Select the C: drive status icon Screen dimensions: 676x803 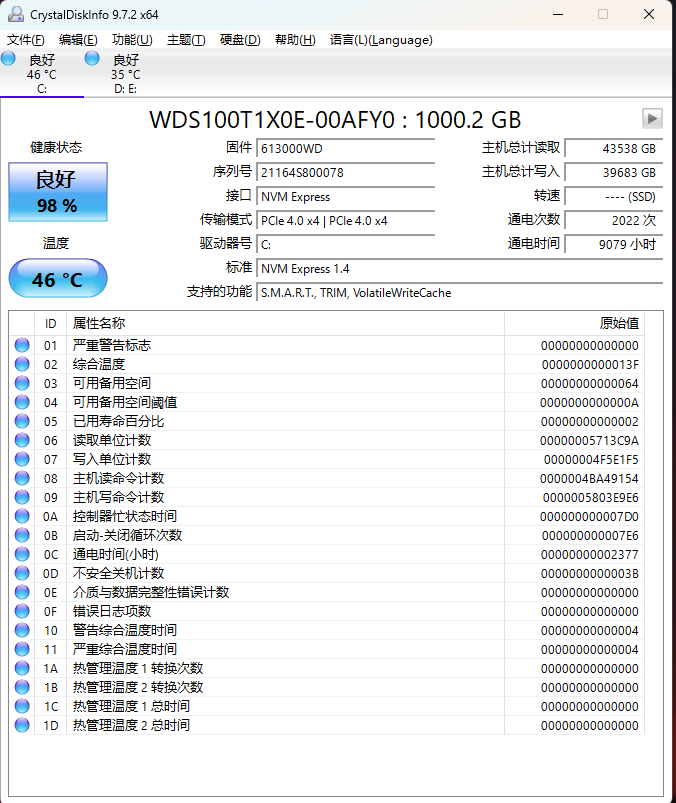(9, 59)
